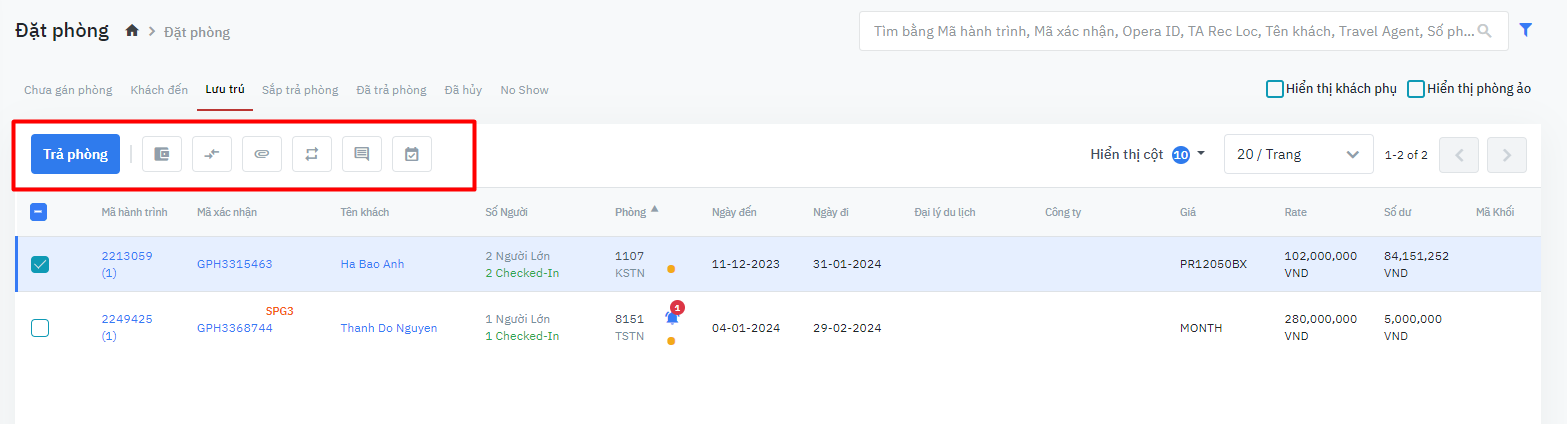Viewport: 1567px width, 424px height.
Task: Focus the booking search field
Action: (1170, 31)
